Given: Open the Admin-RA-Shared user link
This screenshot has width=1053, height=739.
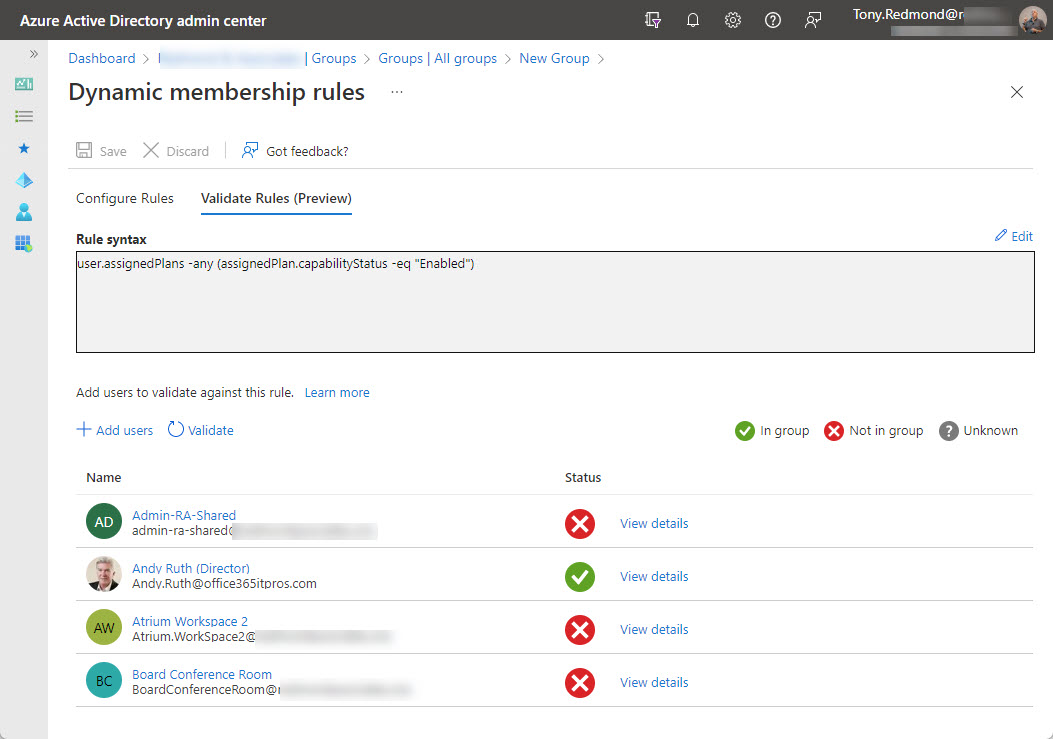Looking at the screenshot, I should pyautogui.click(x=184, y=515).
